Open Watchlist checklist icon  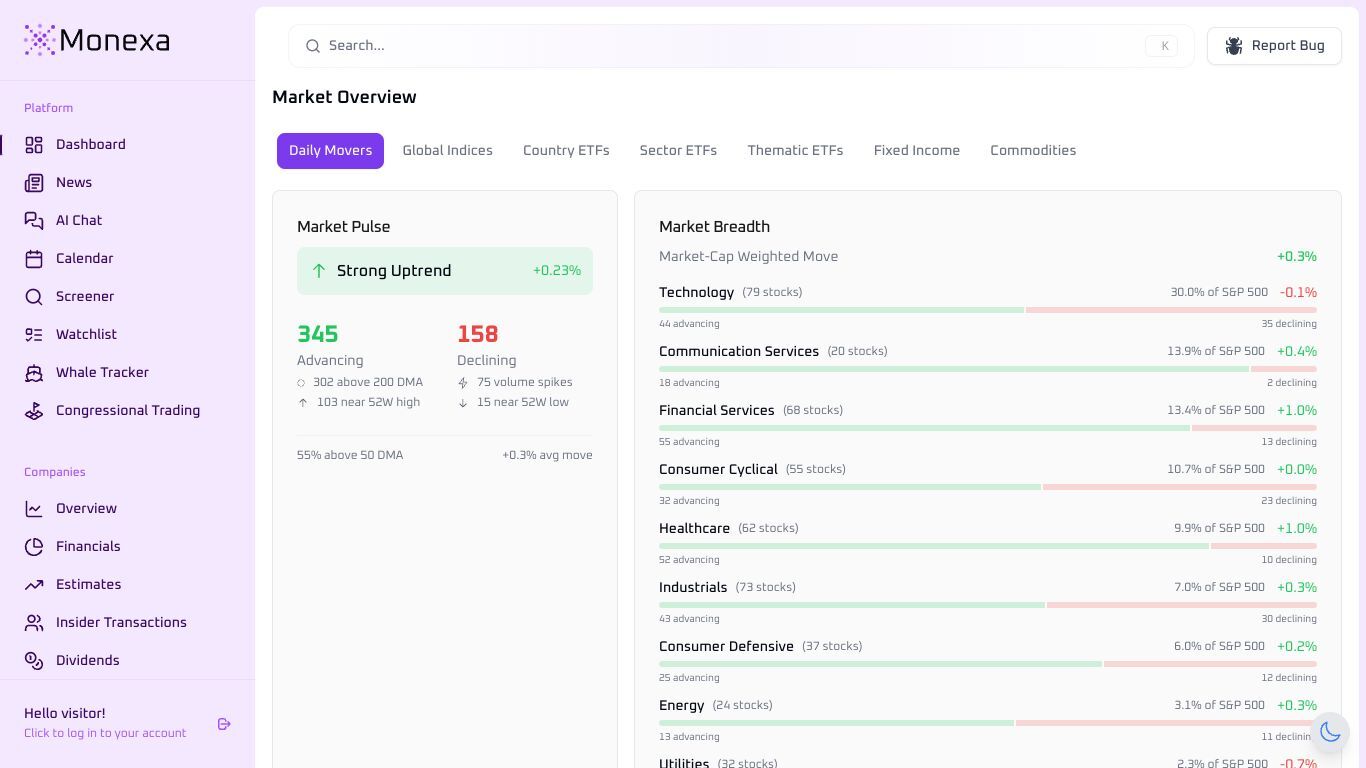(34, 335)
